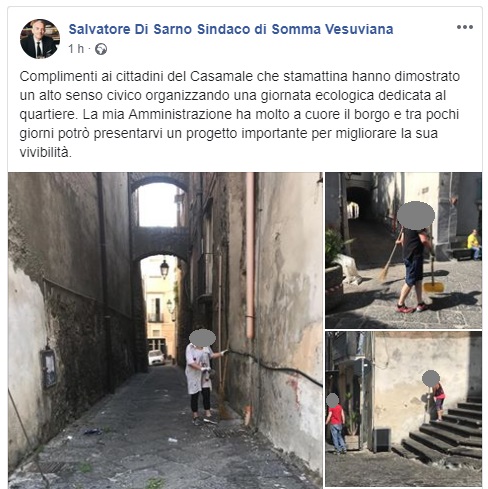Click the child wearing the red shirt

coord(336,423)
